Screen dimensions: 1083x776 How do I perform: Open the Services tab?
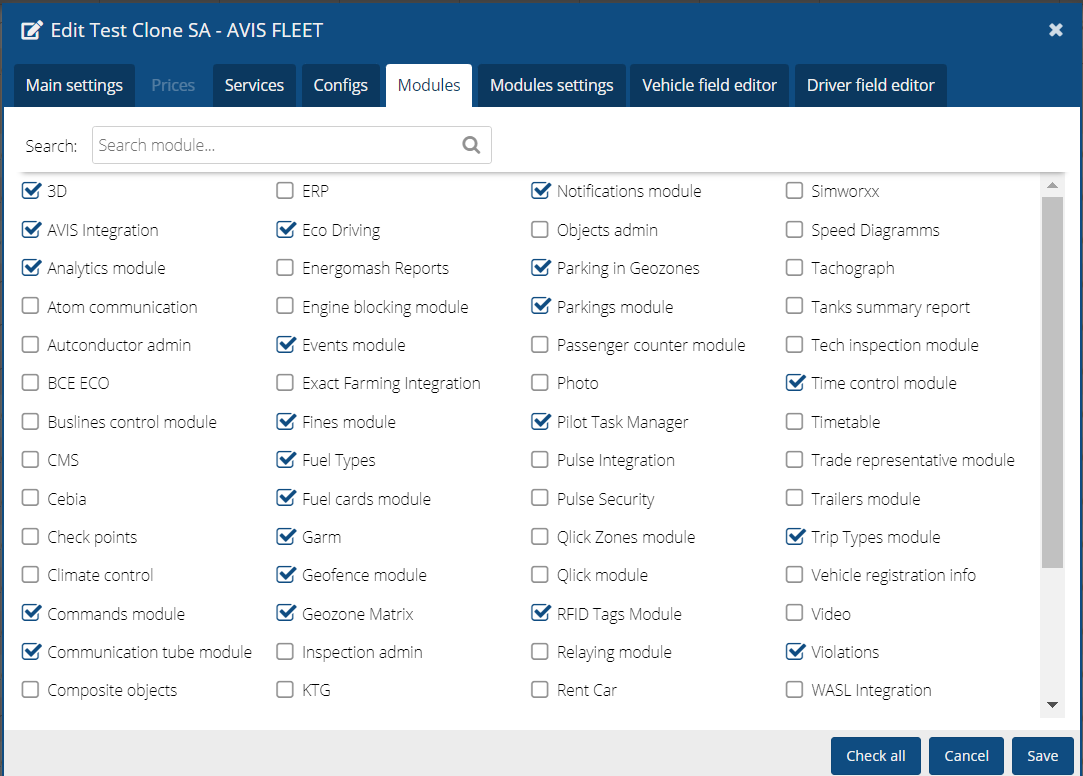(x=254, y=85)
